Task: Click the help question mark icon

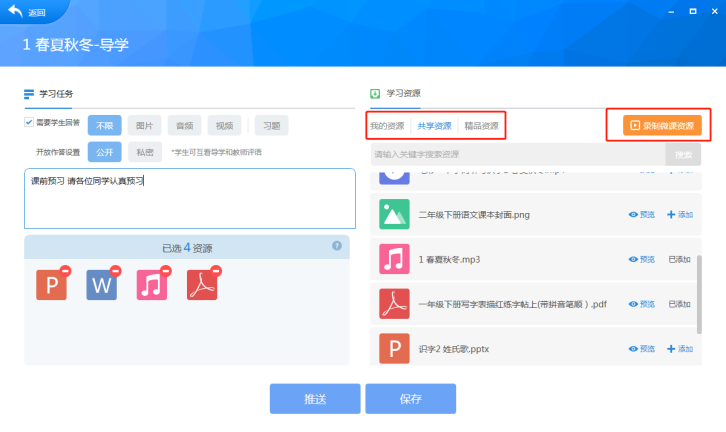Action: click(x=337, y=246)
